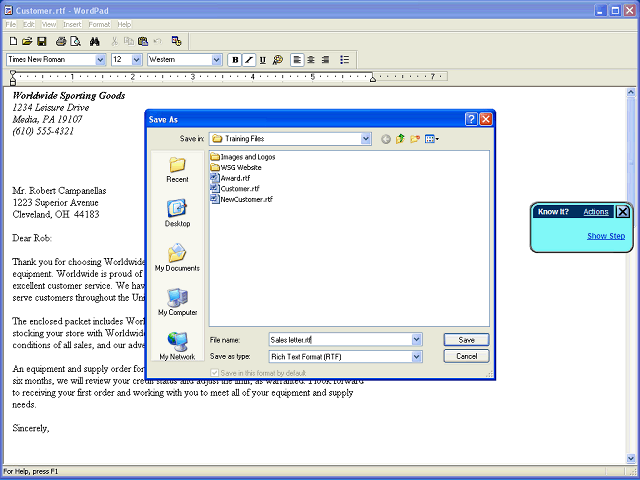Image resolution: width=640 pixels, height=480 pixels.
Task: Click the Open file icon in WordPad toolbar
Action: click(27, 41)
